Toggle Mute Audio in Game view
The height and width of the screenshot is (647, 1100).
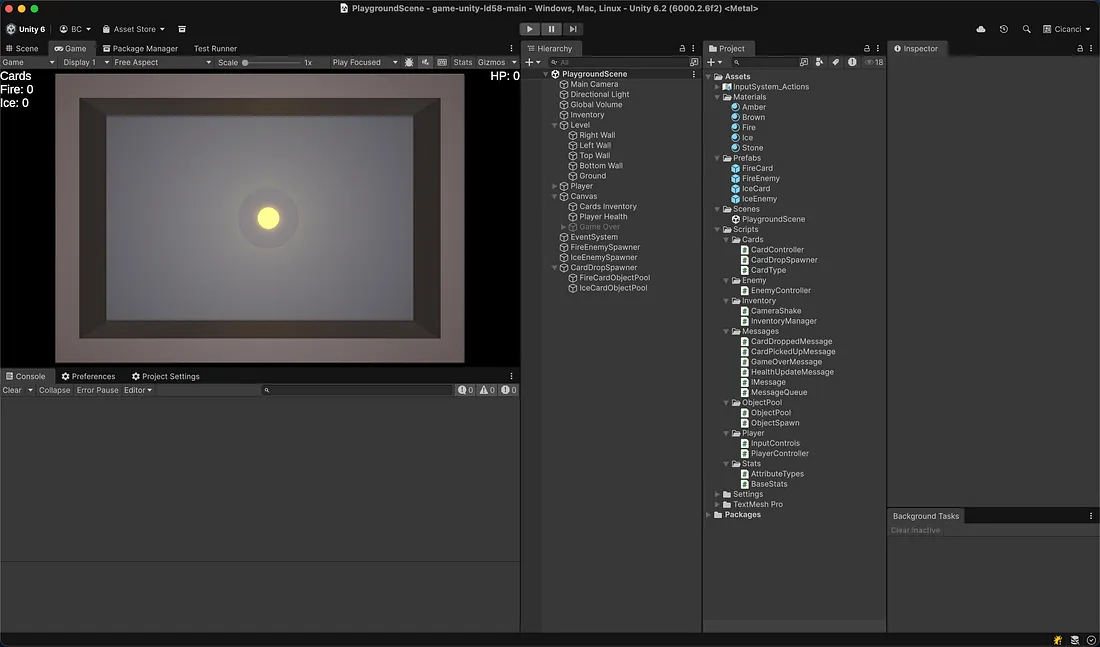pyautogui.click(x=425, y=62)
